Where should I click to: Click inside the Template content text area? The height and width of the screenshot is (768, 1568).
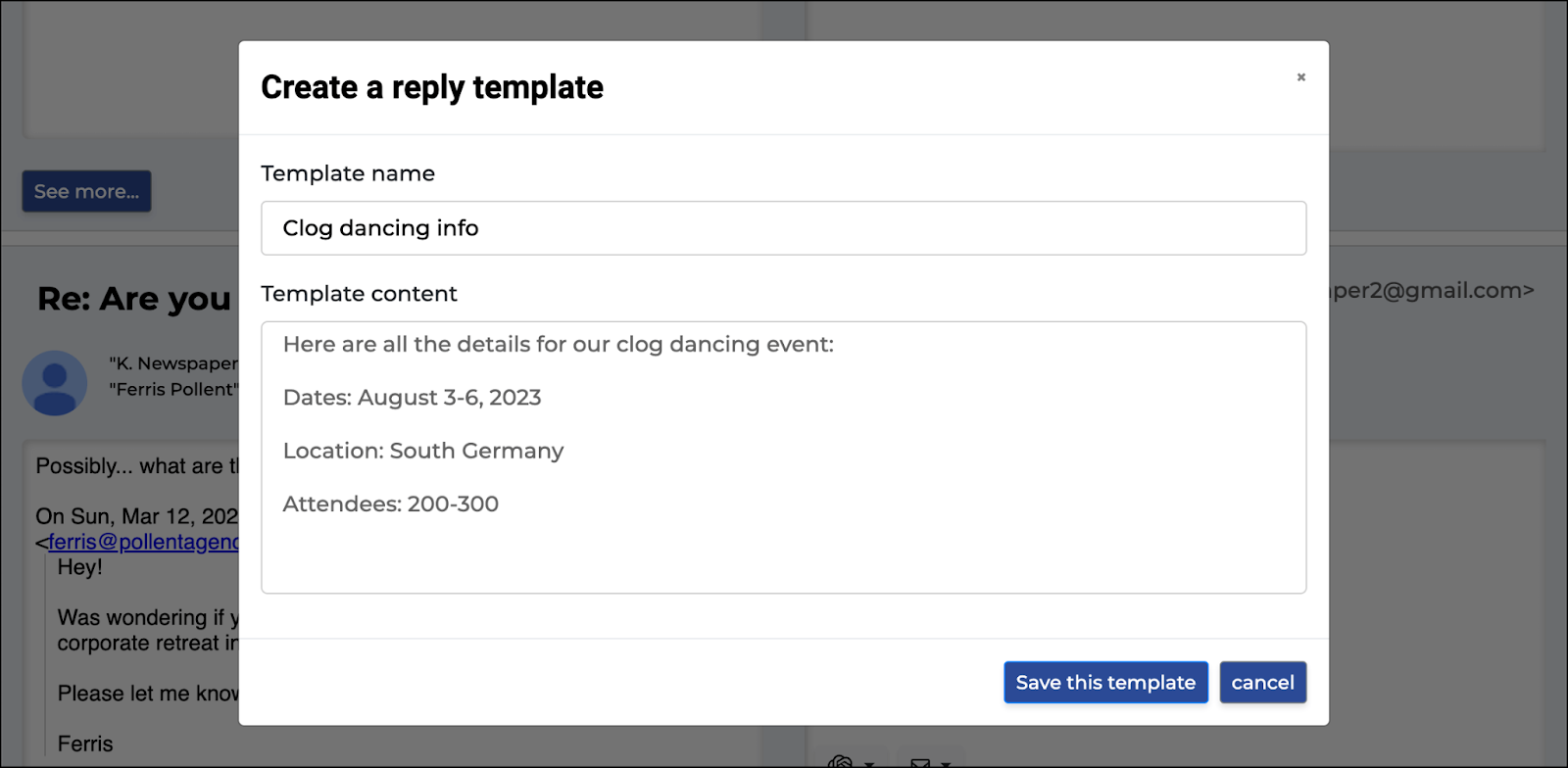(x=783, y=457)
